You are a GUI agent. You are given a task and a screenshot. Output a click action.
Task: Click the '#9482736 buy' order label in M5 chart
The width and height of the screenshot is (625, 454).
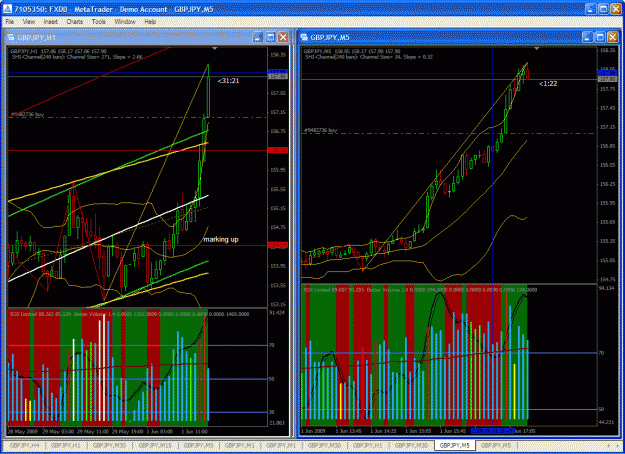click(x=320, y=130)
